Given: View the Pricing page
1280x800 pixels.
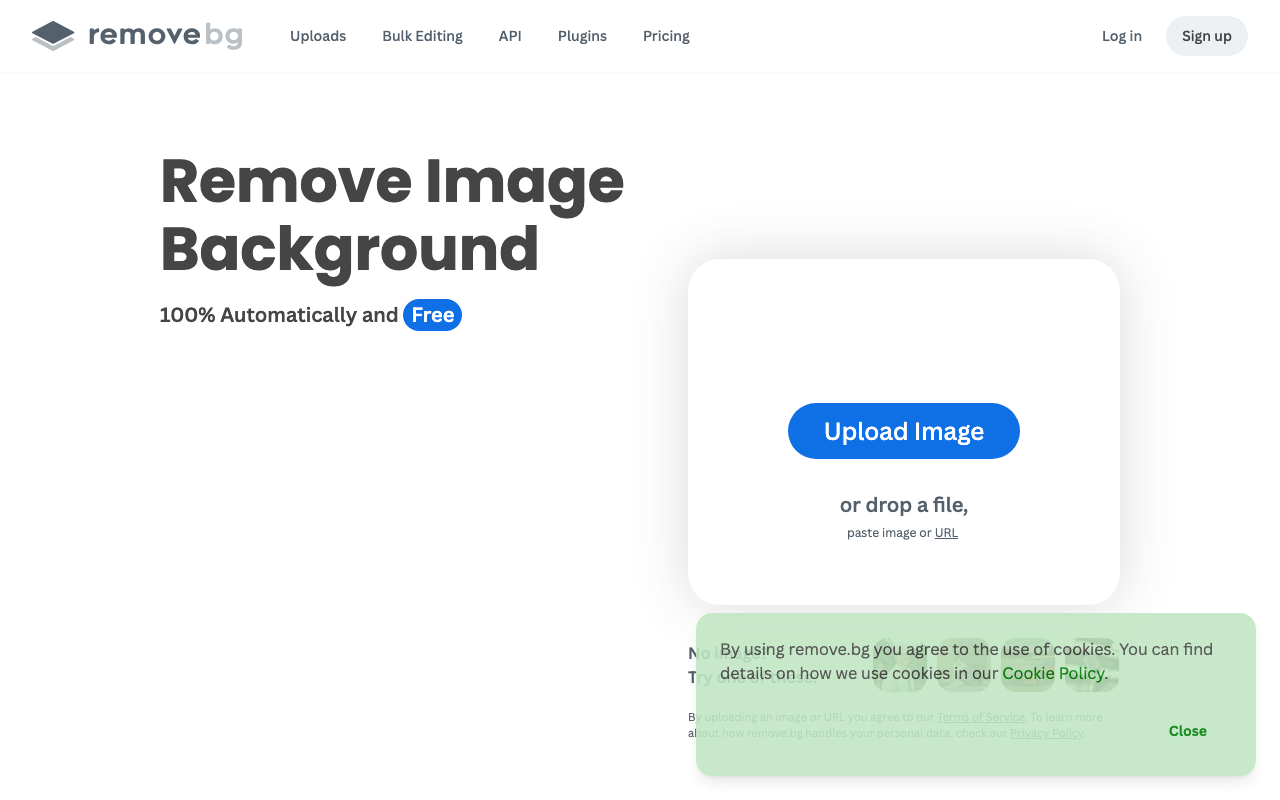Looking at the screenshot, I should click(x=666, y=36).
